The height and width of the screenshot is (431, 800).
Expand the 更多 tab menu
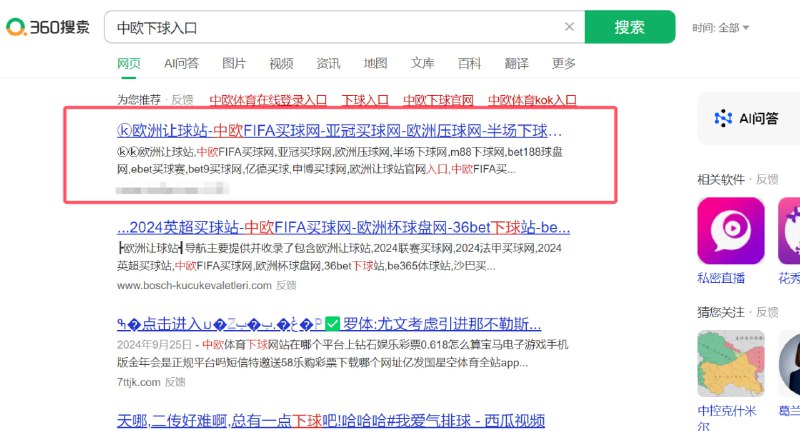tap(564, 63)
